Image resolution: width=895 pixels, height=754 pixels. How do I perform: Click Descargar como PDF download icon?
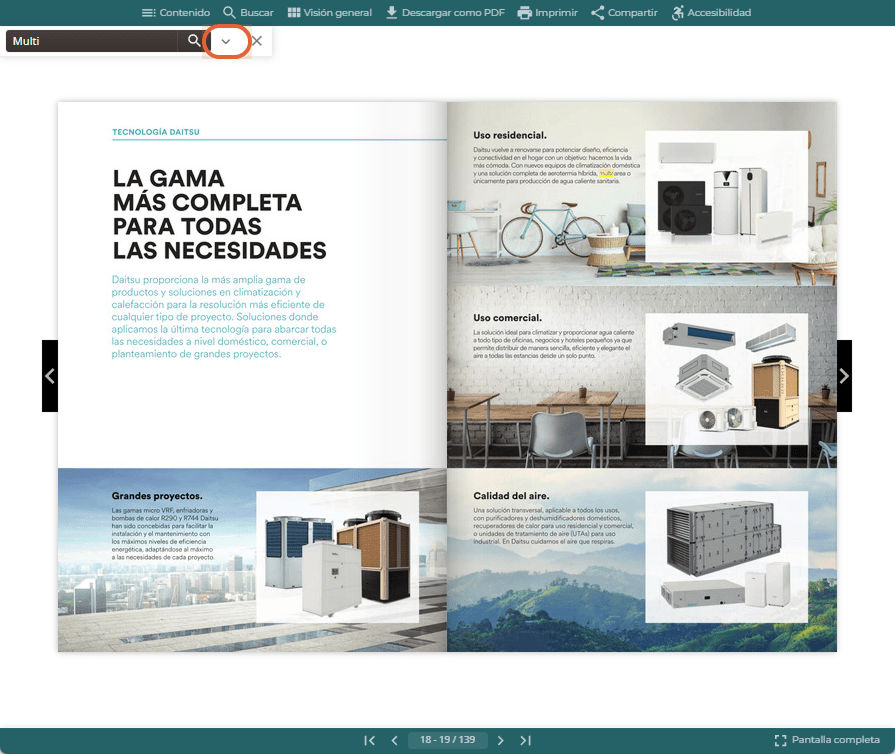click(x=392, y=13)
